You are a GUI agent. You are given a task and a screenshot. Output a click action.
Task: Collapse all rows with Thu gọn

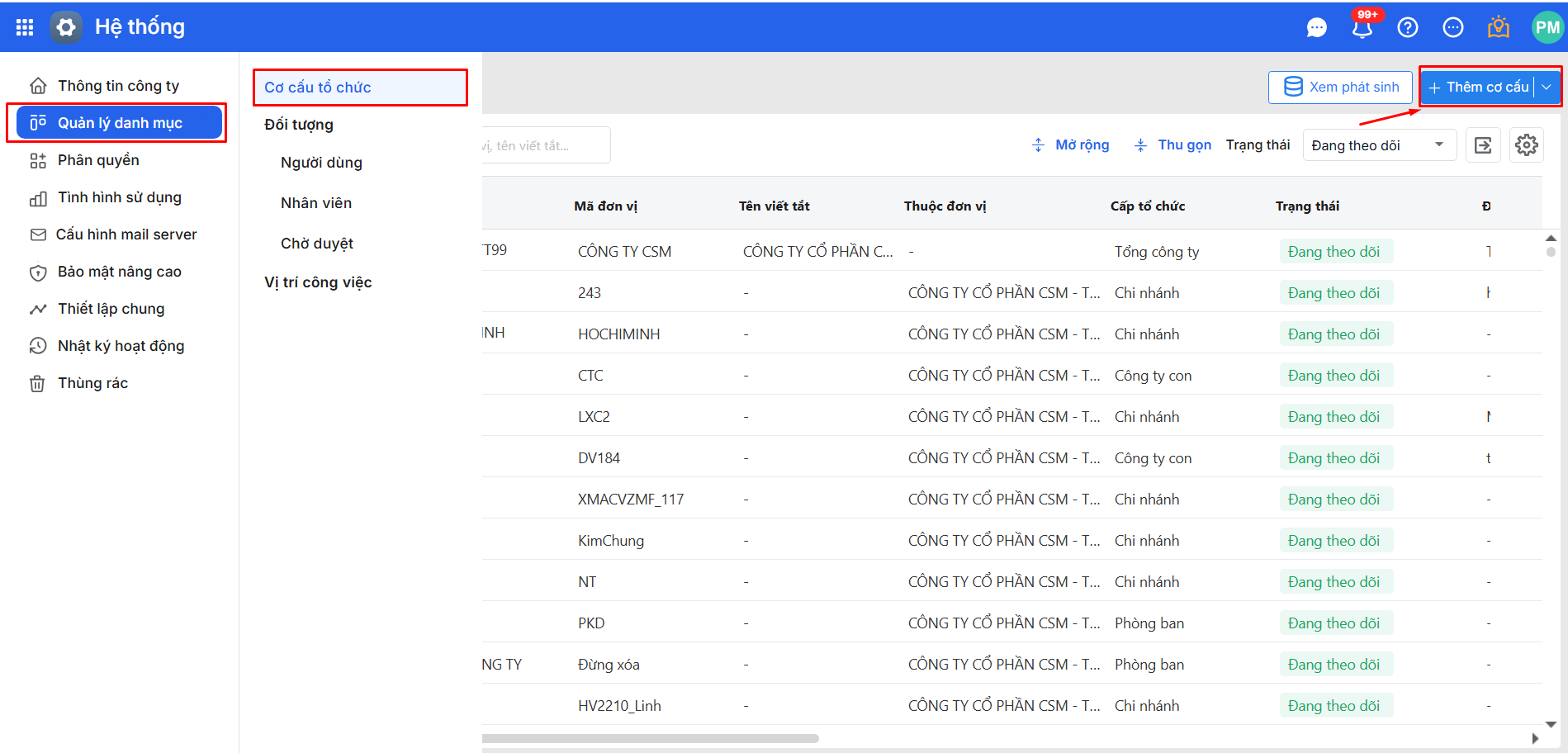[x=1172, y=145]
